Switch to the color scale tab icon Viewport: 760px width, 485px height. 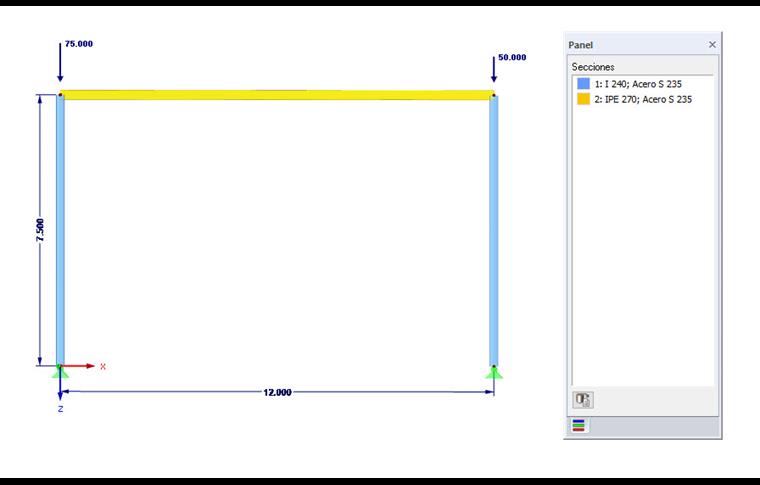[578, 425]
